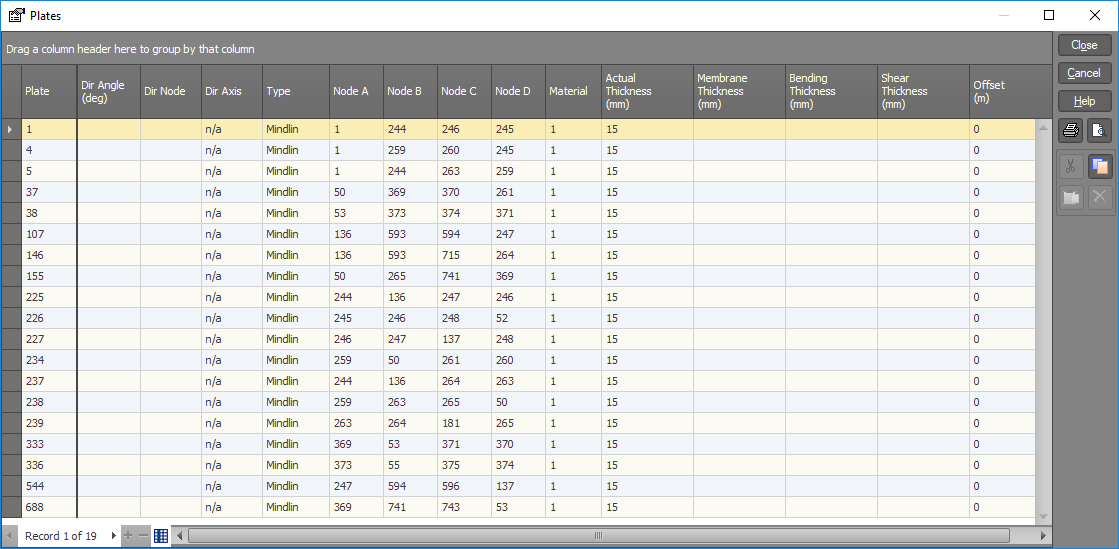Click the minus remove-record icon

(x=143, y=535)
